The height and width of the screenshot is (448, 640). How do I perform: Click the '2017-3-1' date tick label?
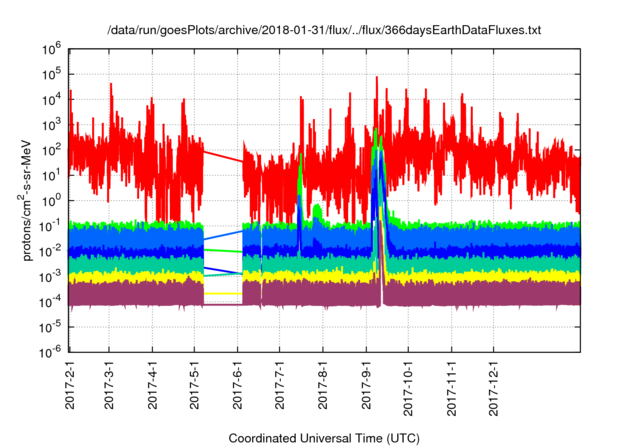(109, 384)
